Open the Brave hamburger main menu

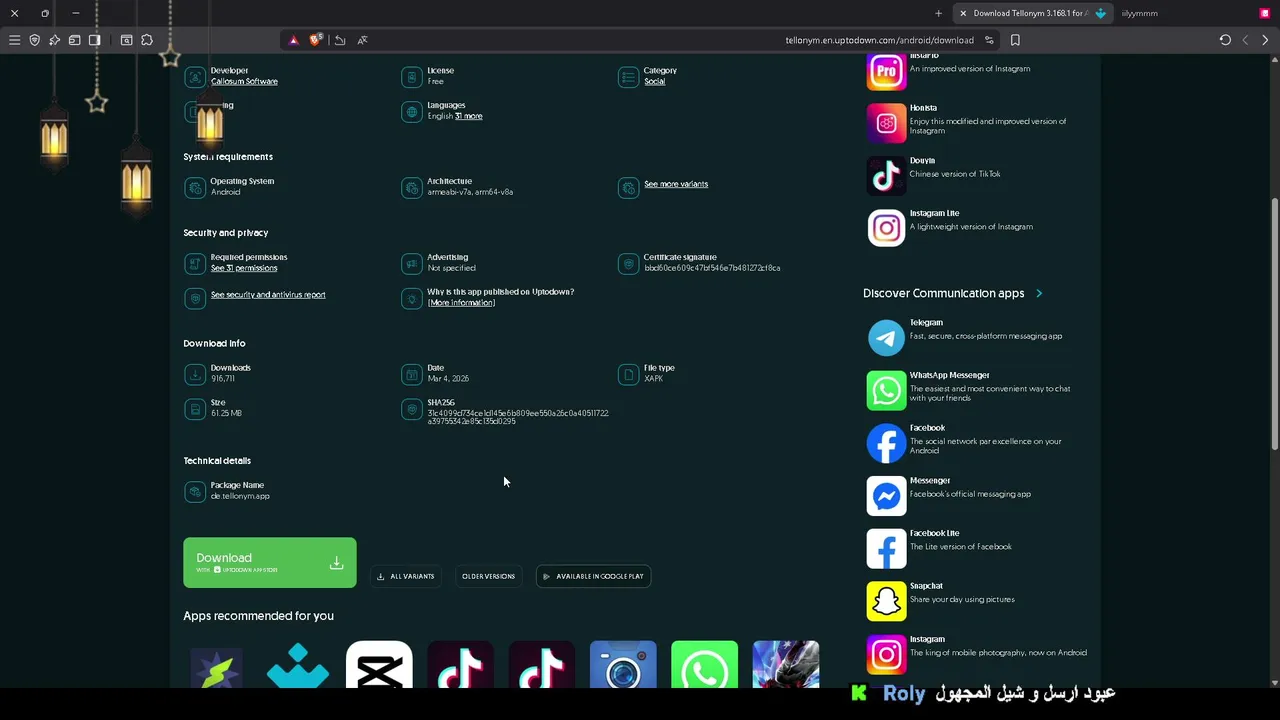point(14,40)
